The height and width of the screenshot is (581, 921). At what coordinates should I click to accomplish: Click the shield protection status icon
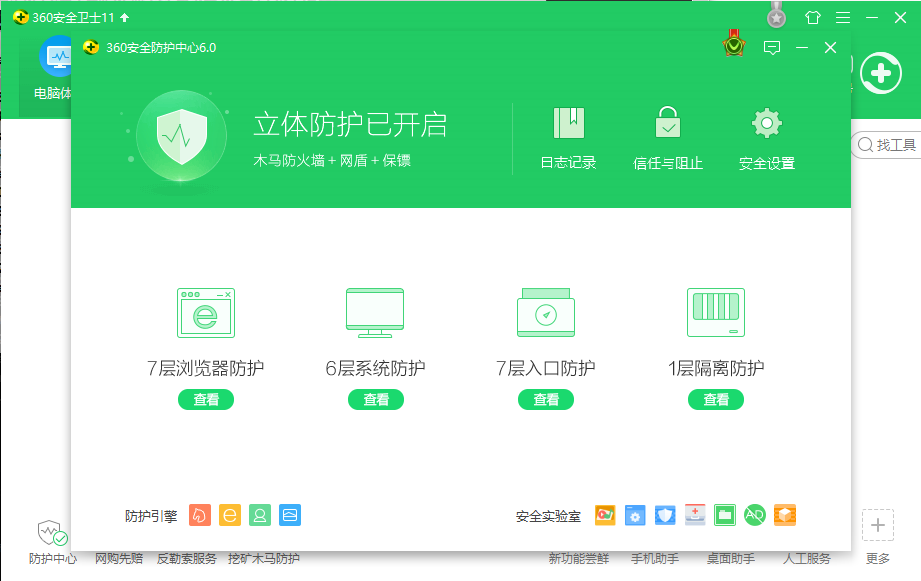click(x=181, y=136)
